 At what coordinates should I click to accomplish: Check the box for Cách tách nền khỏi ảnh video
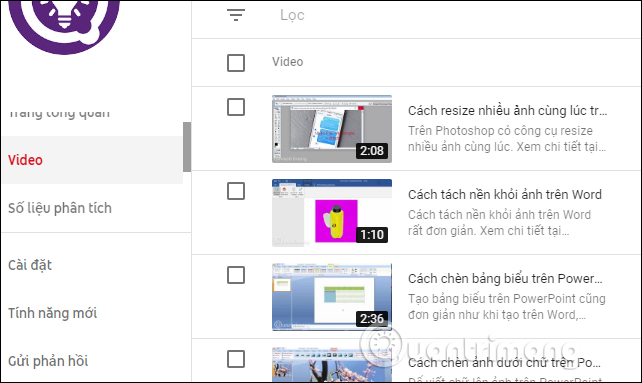236,191
